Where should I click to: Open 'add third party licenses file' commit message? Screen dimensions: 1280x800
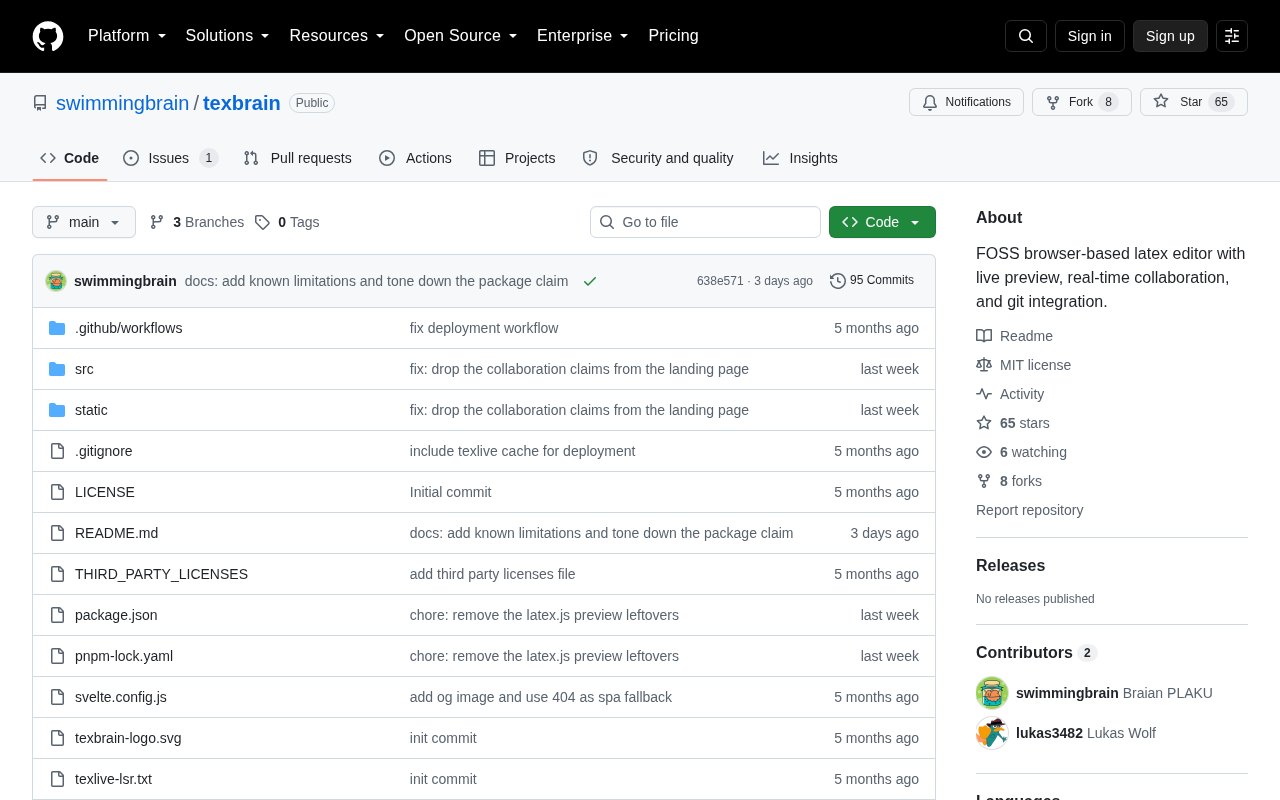click(x=493, y=574)
